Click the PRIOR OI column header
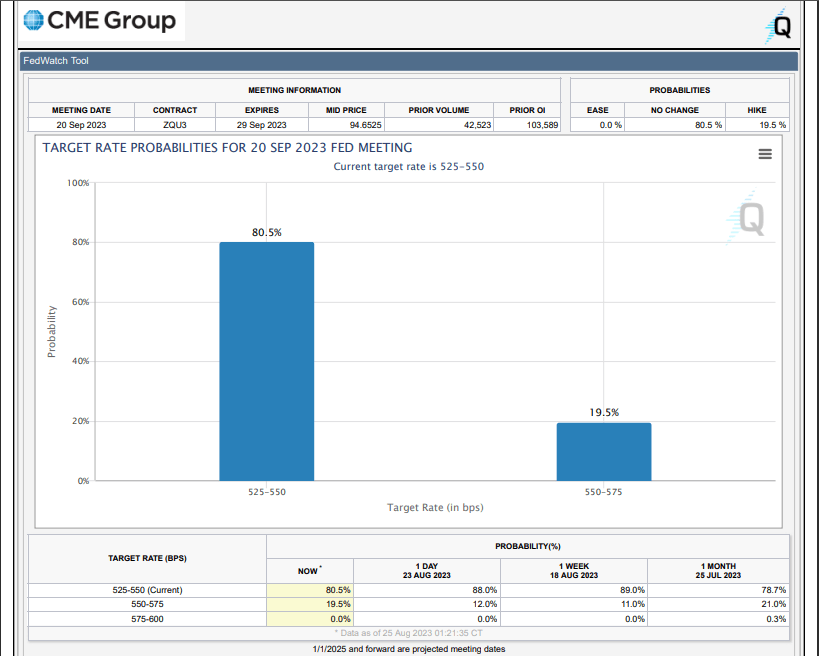This screenshot has width=819, height=656. 527,110
